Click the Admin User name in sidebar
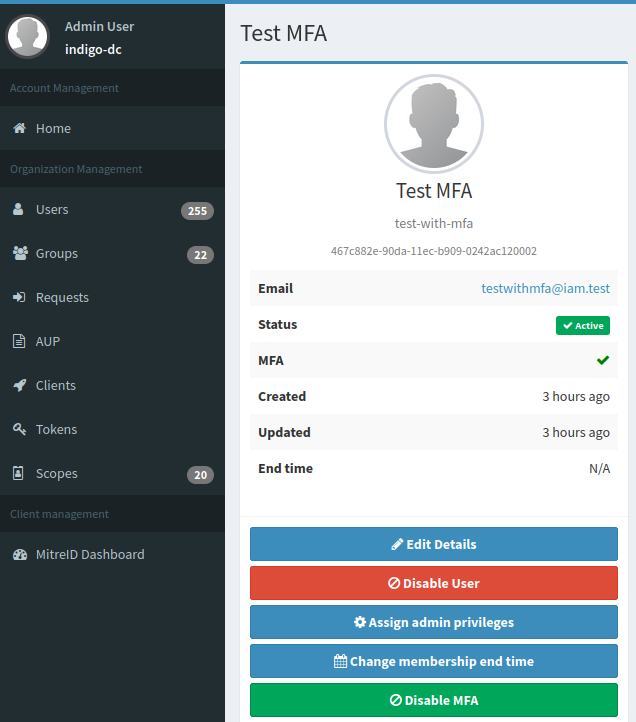 (99, 26)
